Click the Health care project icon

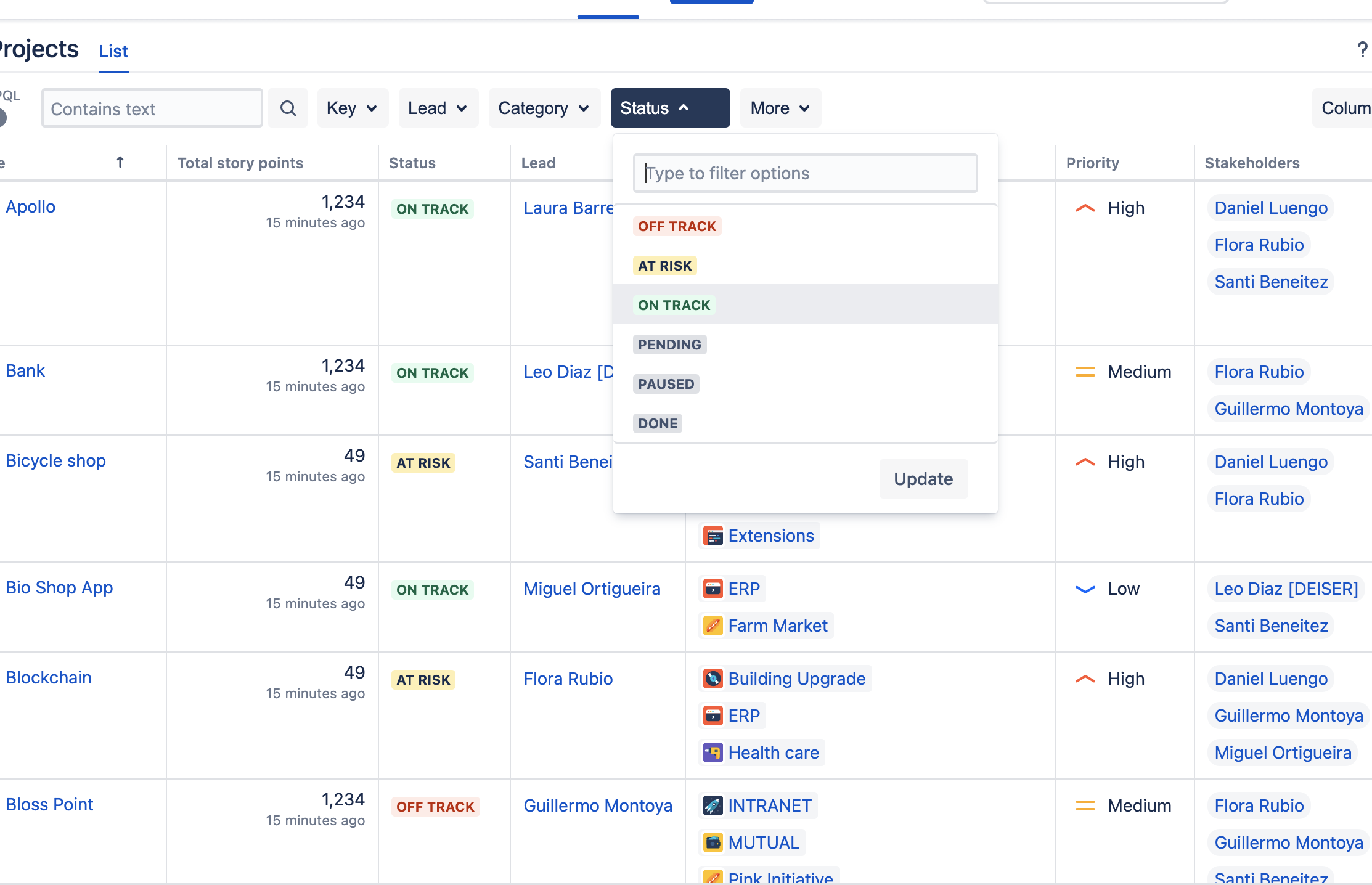pyautogui.click(x=713, y=753)
